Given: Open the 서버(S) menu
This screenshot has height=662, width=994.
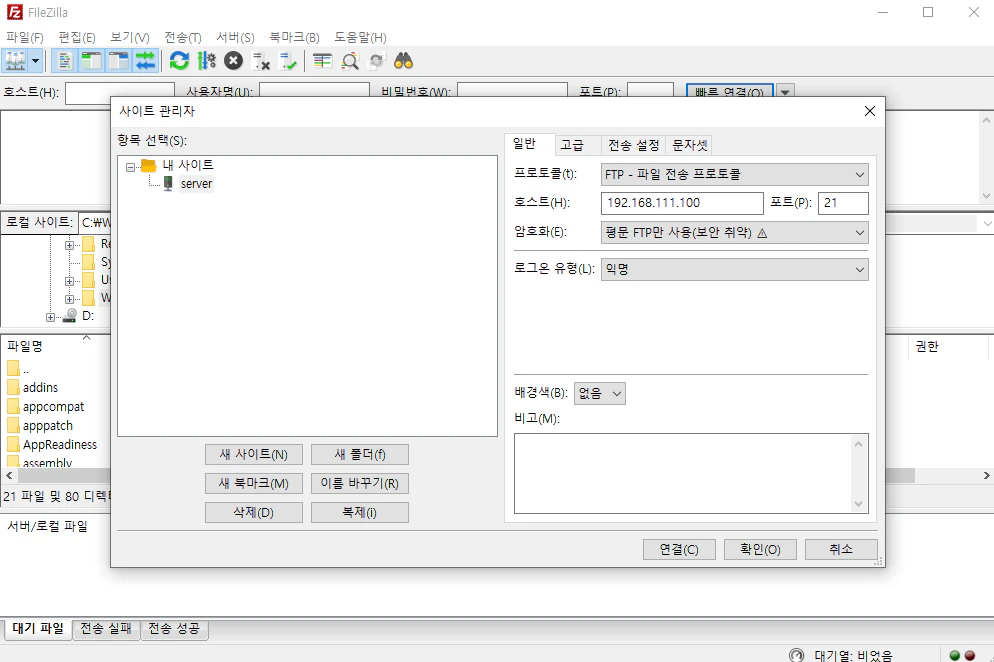Looking at the screenshot, I should point(235,37).
